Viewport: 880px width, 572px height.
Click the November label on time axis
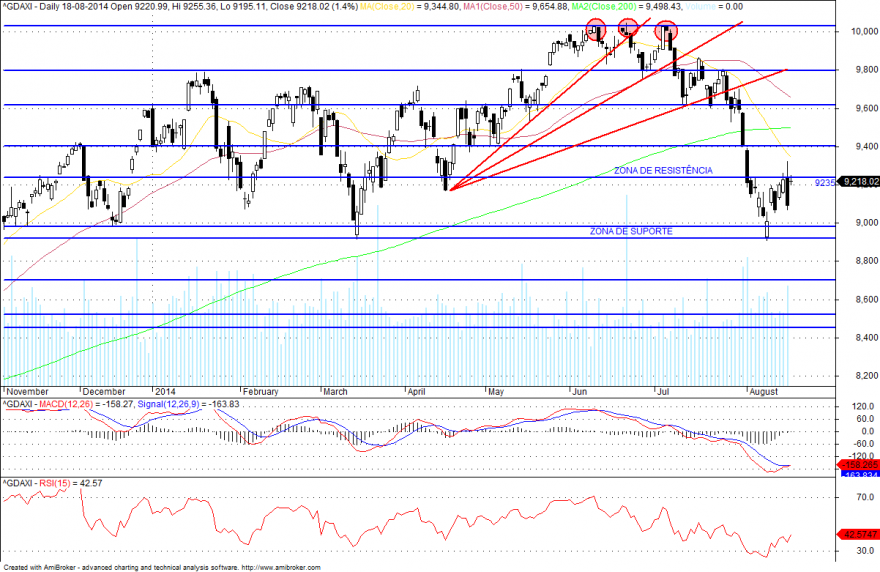(x=27, y=392)
